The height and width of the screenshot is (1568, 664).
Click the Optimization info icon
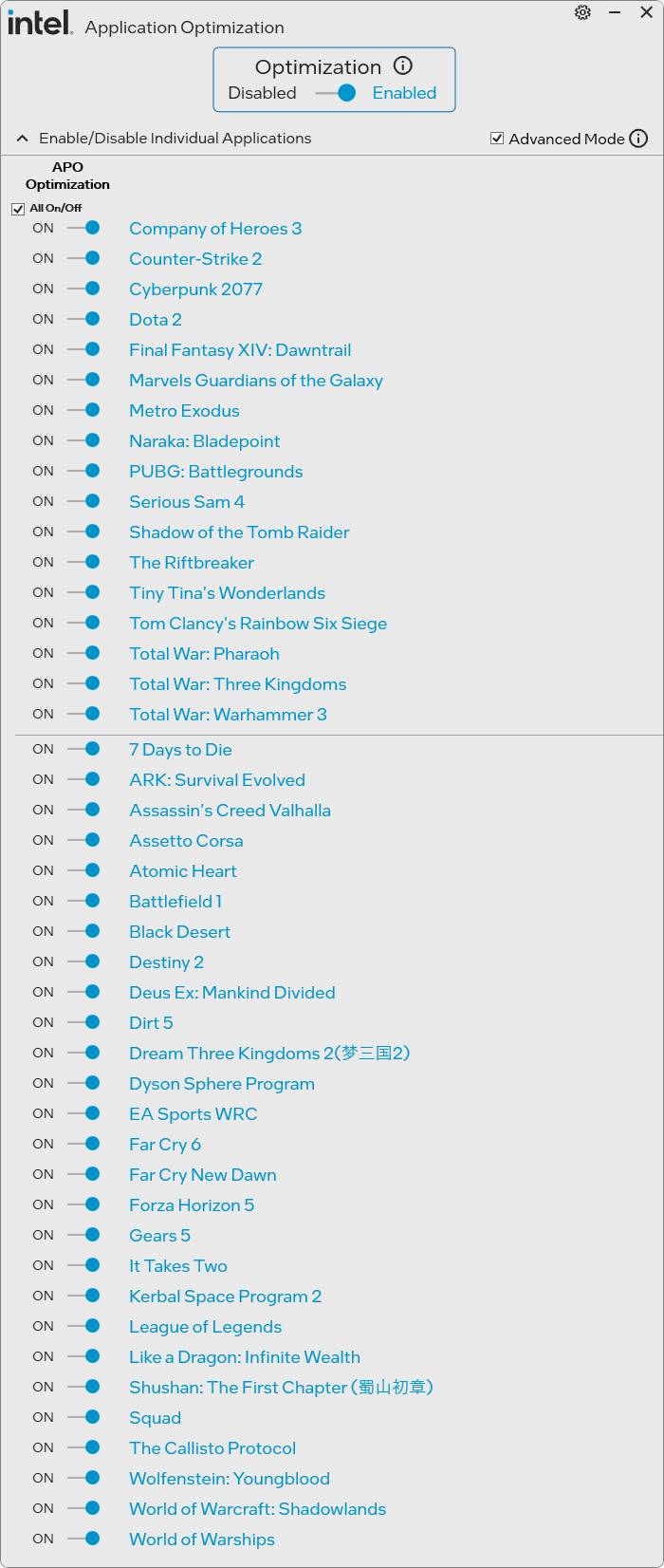pyautogui.click(x=403, y=65)
